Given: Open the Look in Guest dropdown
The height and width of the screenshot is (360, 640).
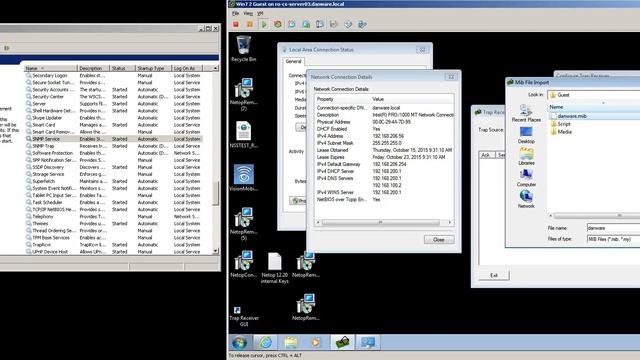Looking at the screenshot, I should (593, 95).
